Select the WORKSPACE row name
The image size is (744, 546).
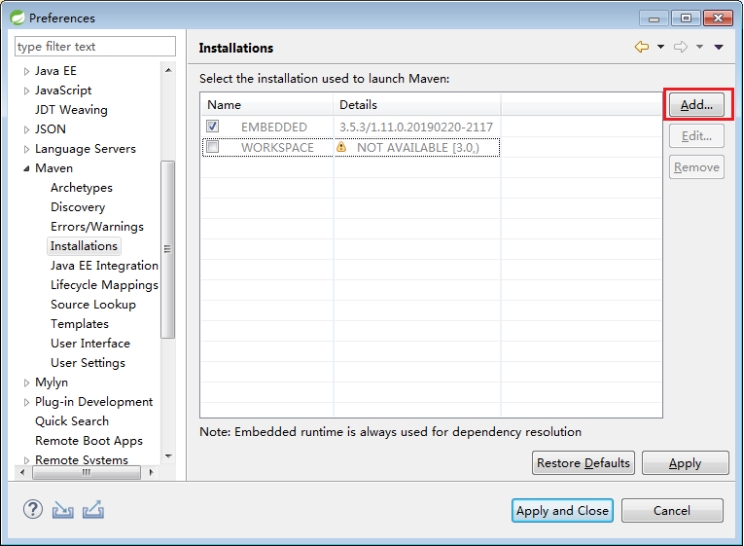pos(277,147)
